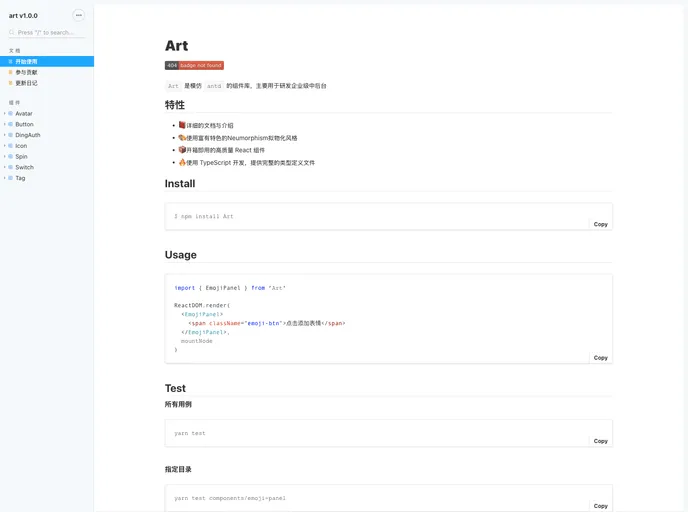
Task: Click the inline 'Art' code tag in description
Action: (173, 86)
